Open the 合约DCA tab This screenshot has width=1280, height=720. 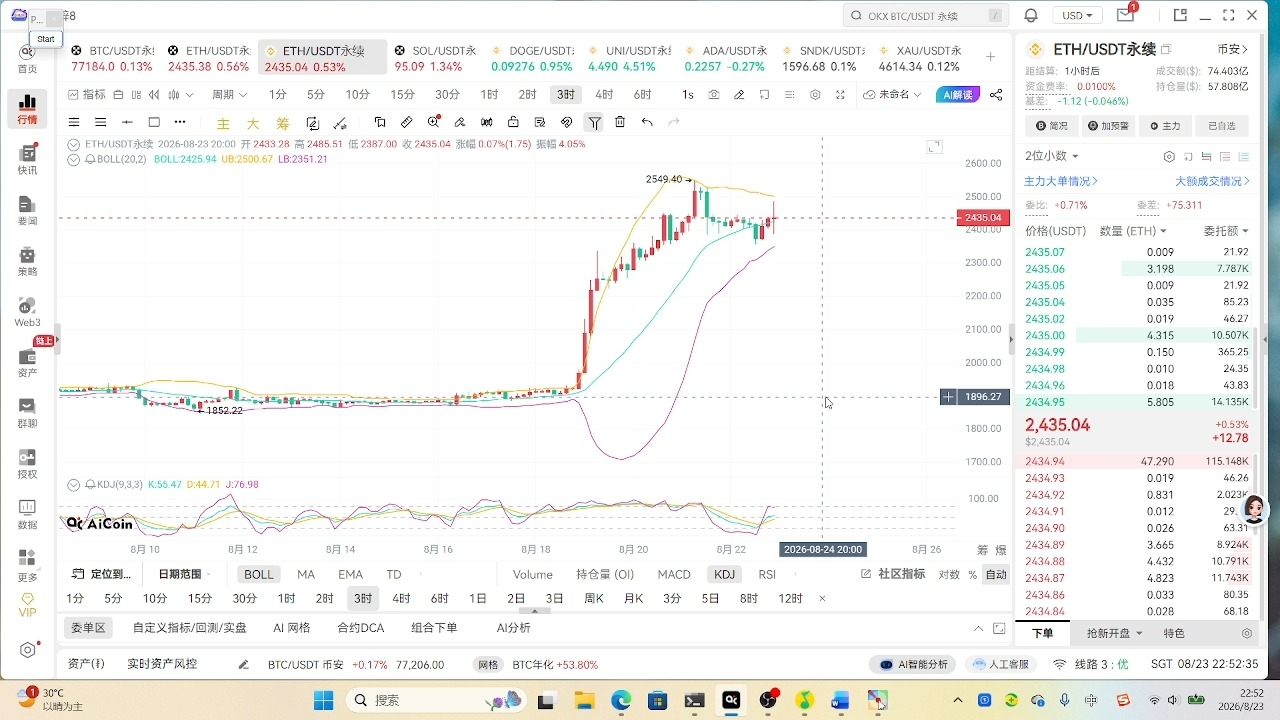(360, 628)
